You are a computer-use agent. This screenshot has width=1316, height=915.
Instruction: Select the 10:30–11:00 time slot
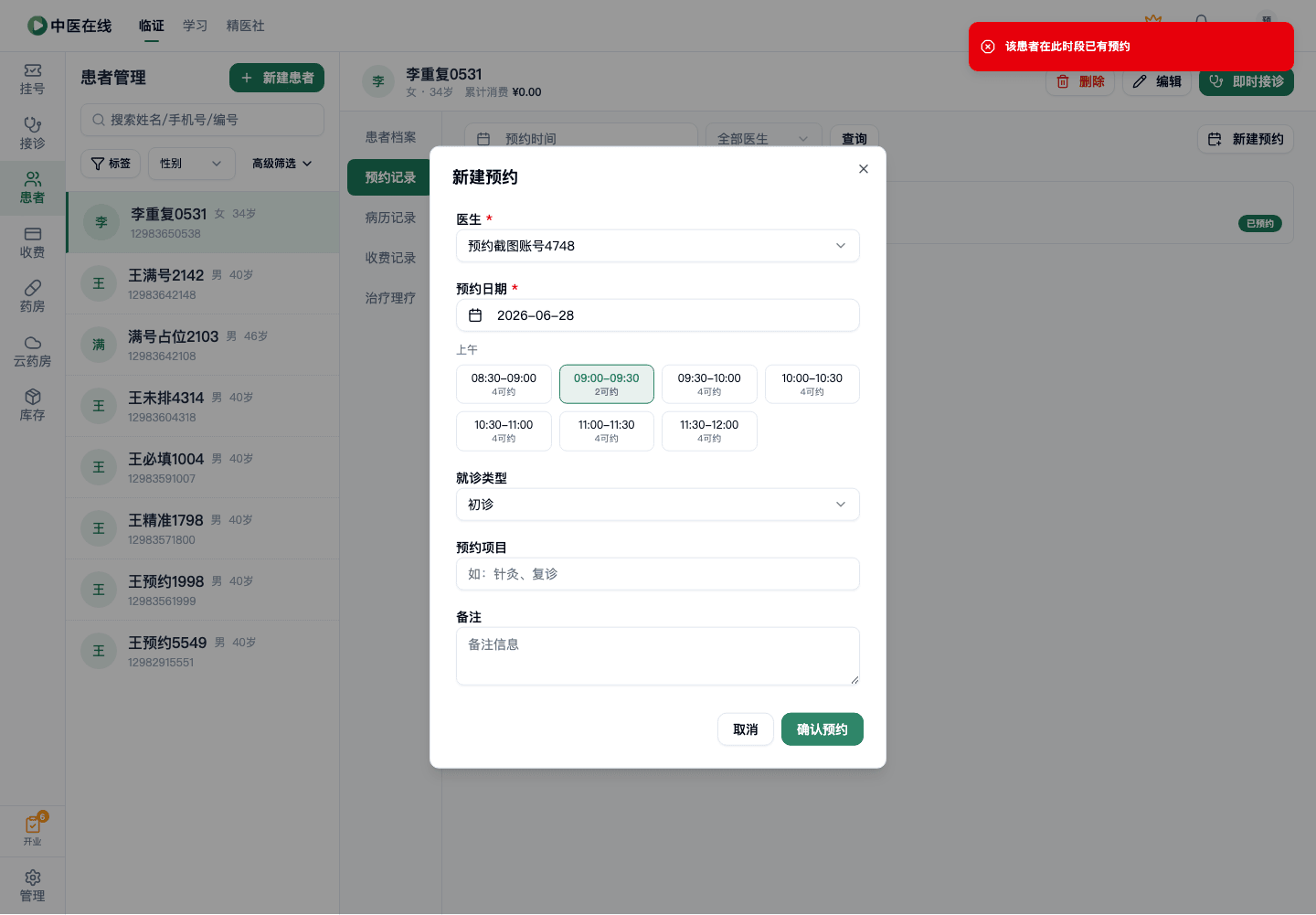[504, 431]
